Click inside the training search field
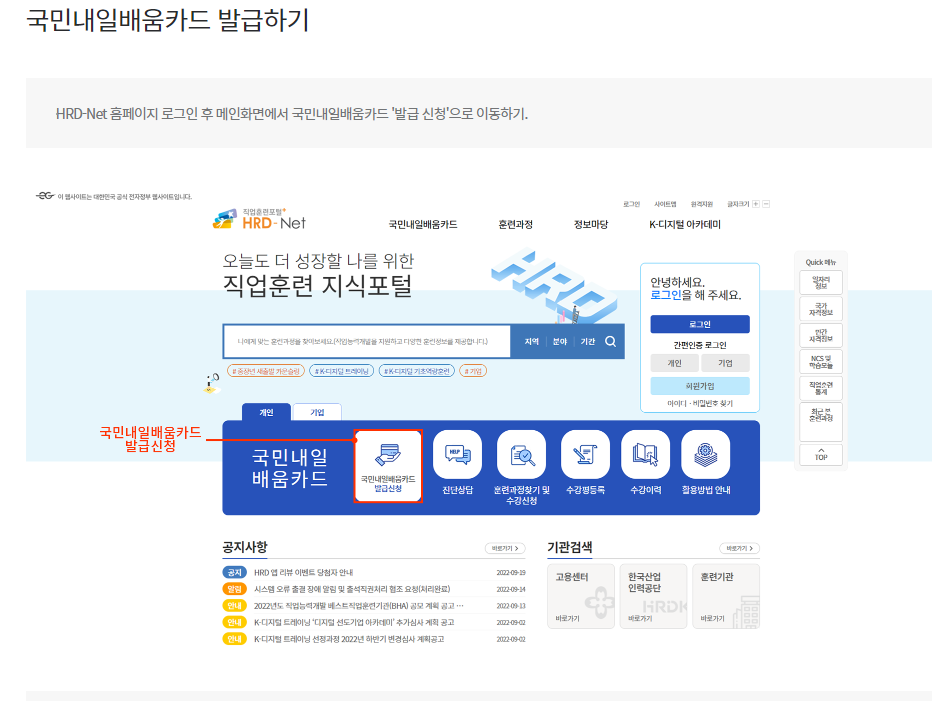The image size is (932, 701). (367, 341)
